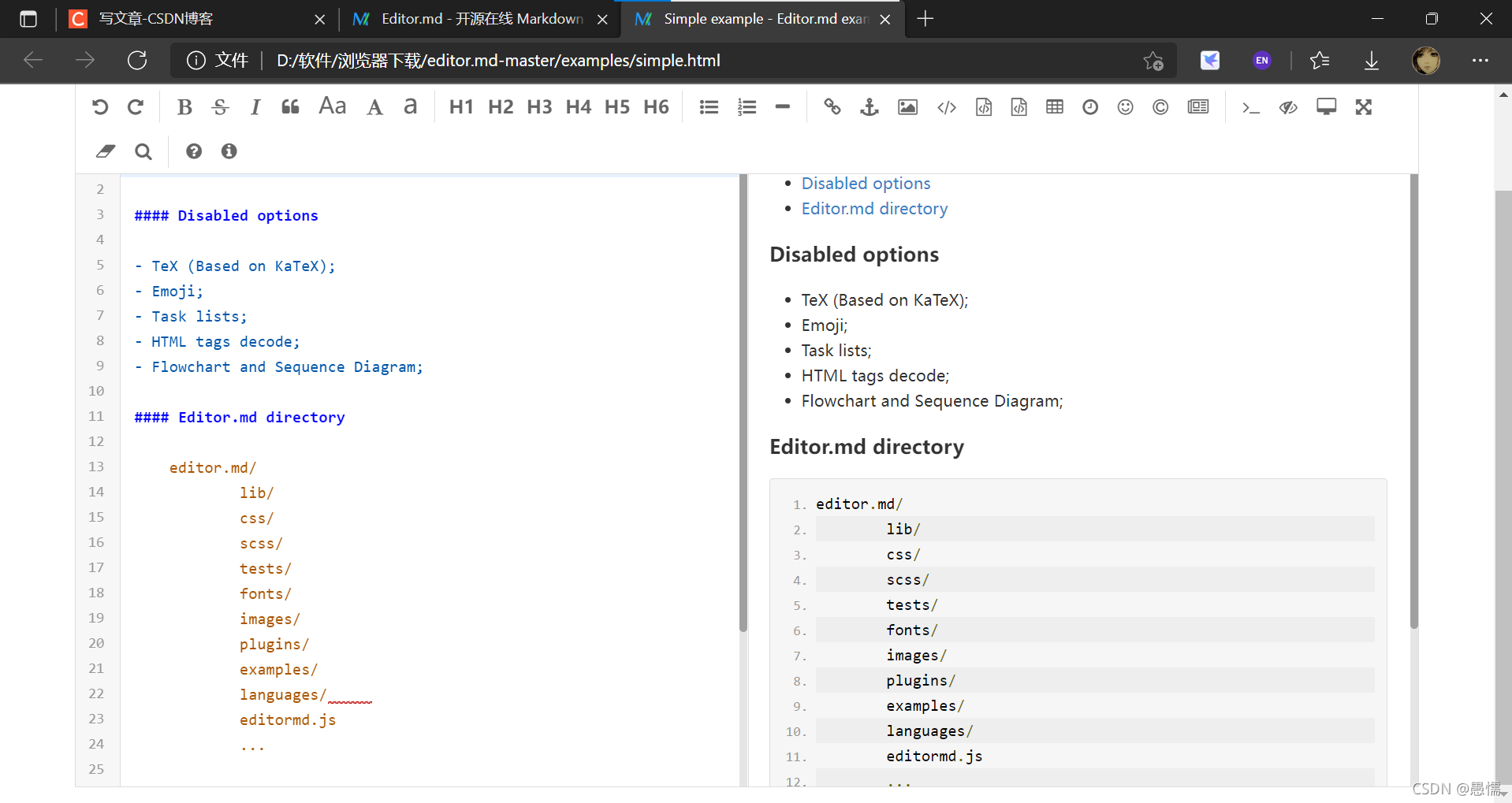This screenshot has width=1512, height=803.
Task: Click the '#### Disabled options' source line
Action: point(226,215)
